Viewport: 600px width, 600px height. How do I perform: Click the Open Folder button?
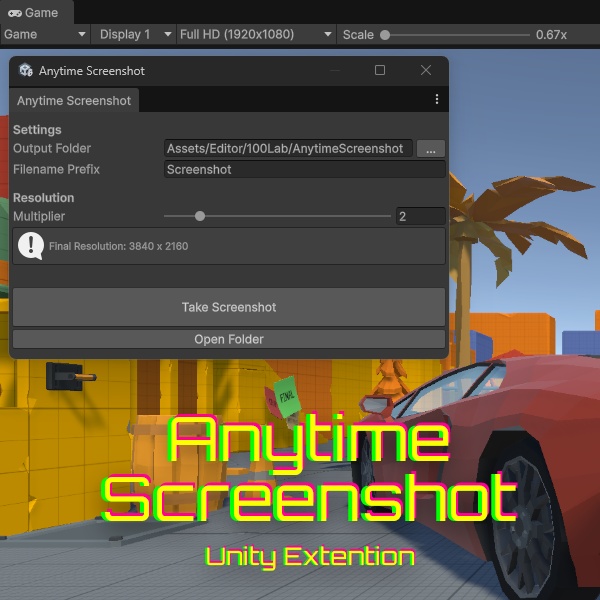pyautogui.click(x=229, y=339)
